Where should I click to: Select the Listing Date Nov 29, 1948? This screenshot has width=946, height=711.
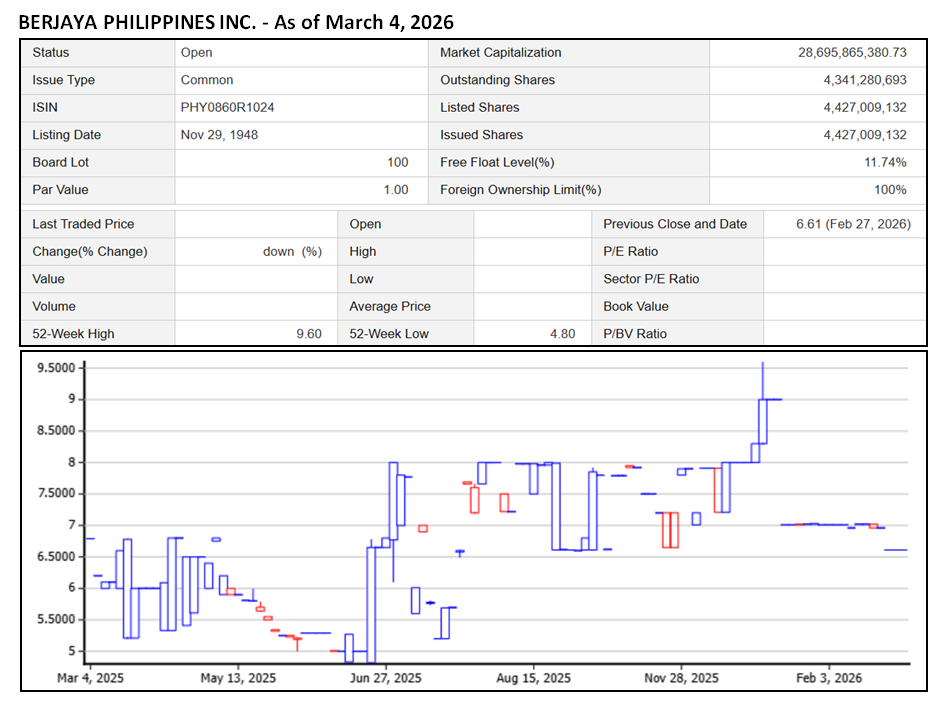pos(219,135)
